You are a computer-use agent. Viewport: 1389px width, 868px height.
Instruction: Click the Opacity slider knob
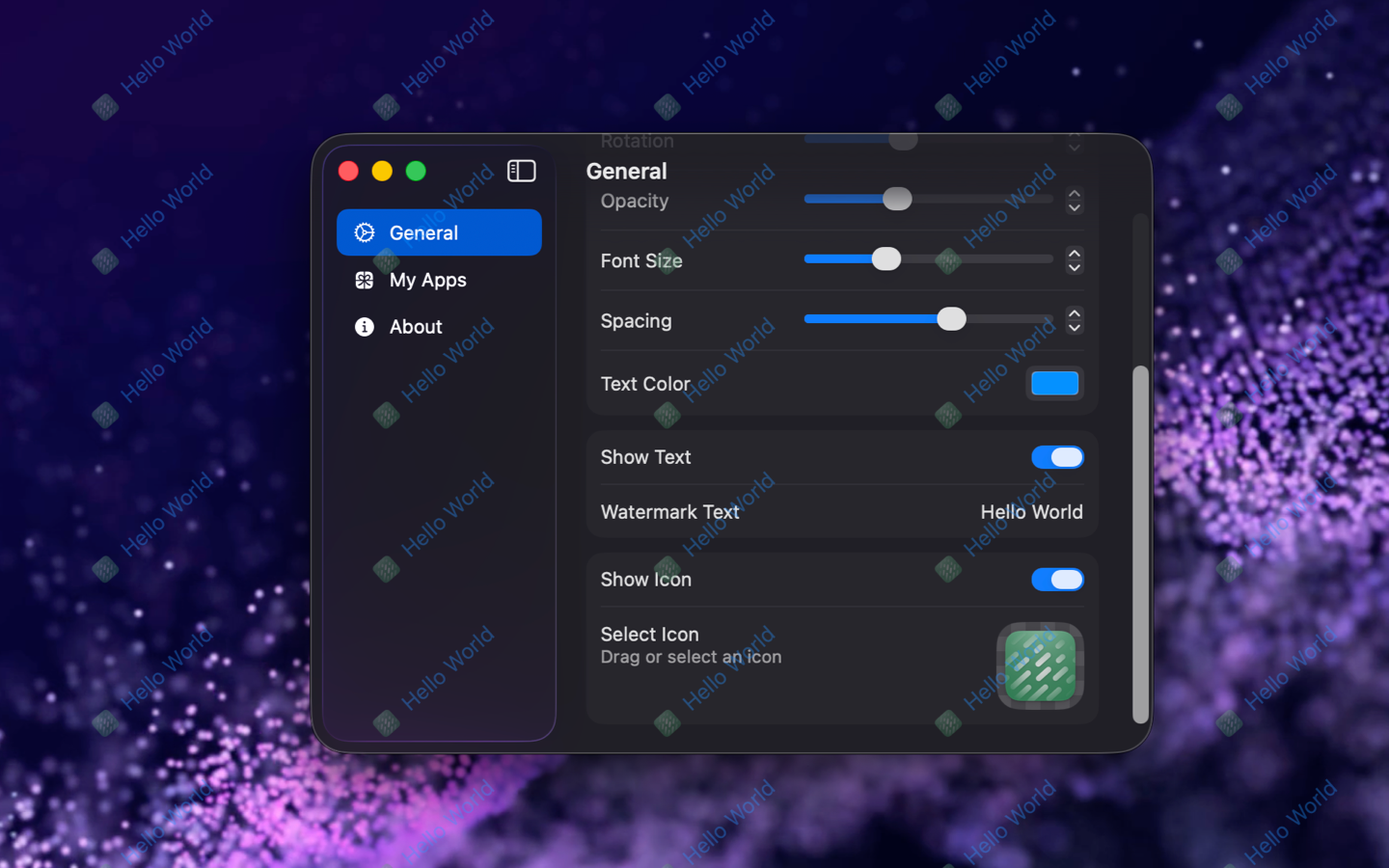coord(897,199)
